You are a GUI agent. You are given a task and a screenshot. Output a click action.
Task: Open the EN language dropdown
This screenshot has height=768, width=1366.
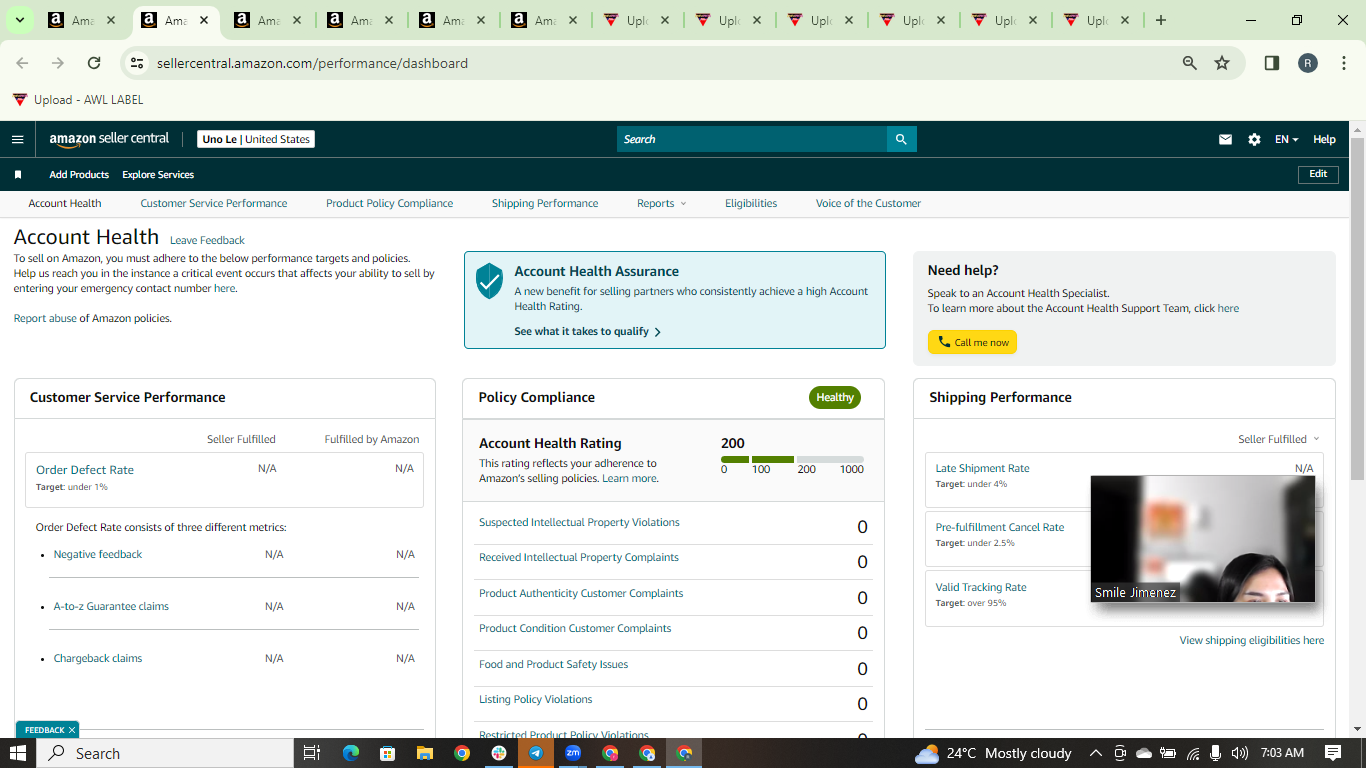click(1286, 140)
